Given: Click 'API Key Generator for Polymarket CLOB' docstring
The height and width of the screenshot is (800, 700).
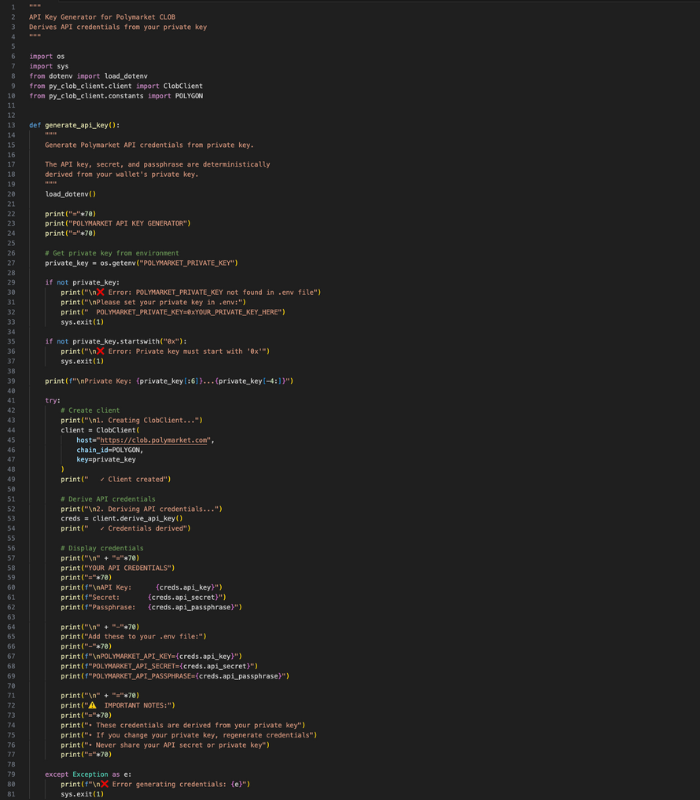Looking at the screenshot, I should tap(102, 17).
